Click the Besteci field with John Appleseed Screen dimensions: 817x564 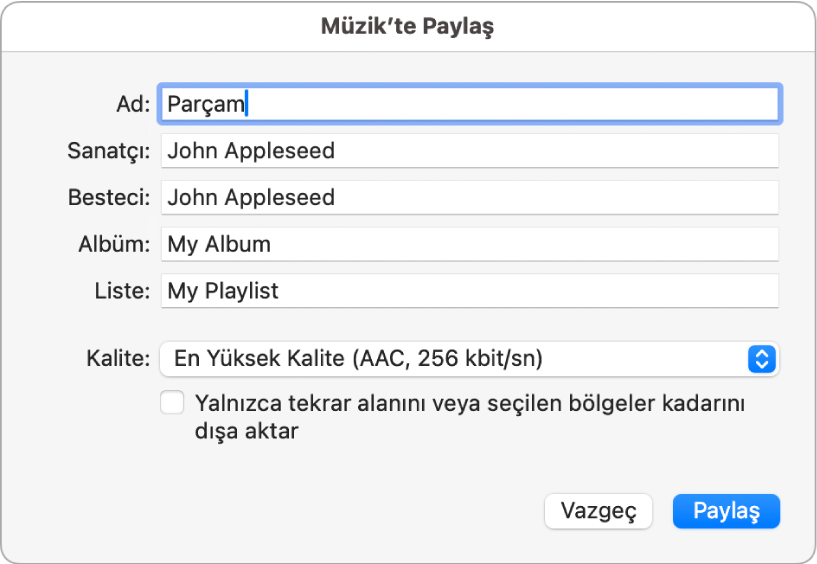pyautogui.click(x=469, y=198)
